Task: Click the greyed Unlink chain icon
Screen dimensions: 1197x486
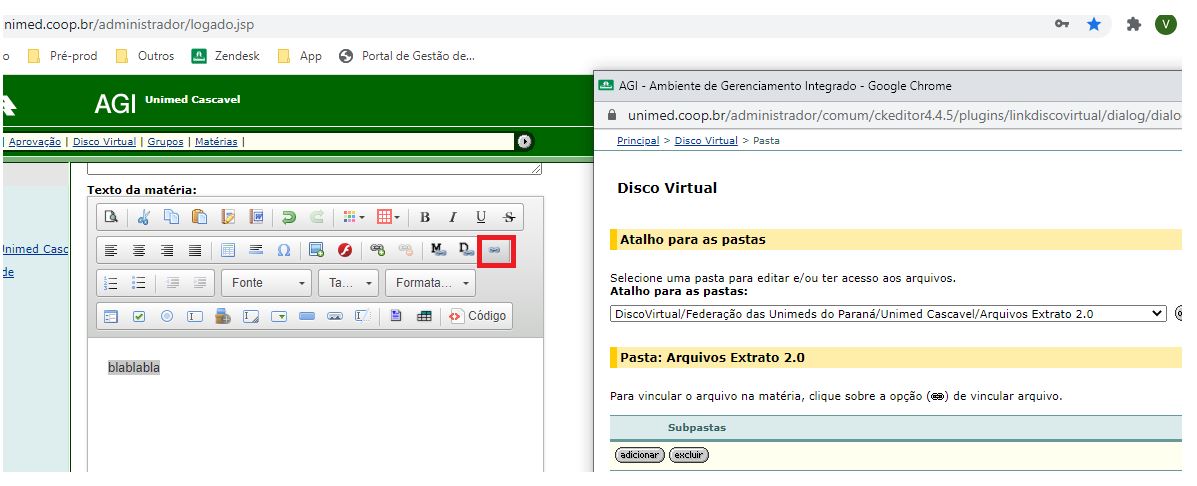Action: pyautogui.click(x=405, y=250)
